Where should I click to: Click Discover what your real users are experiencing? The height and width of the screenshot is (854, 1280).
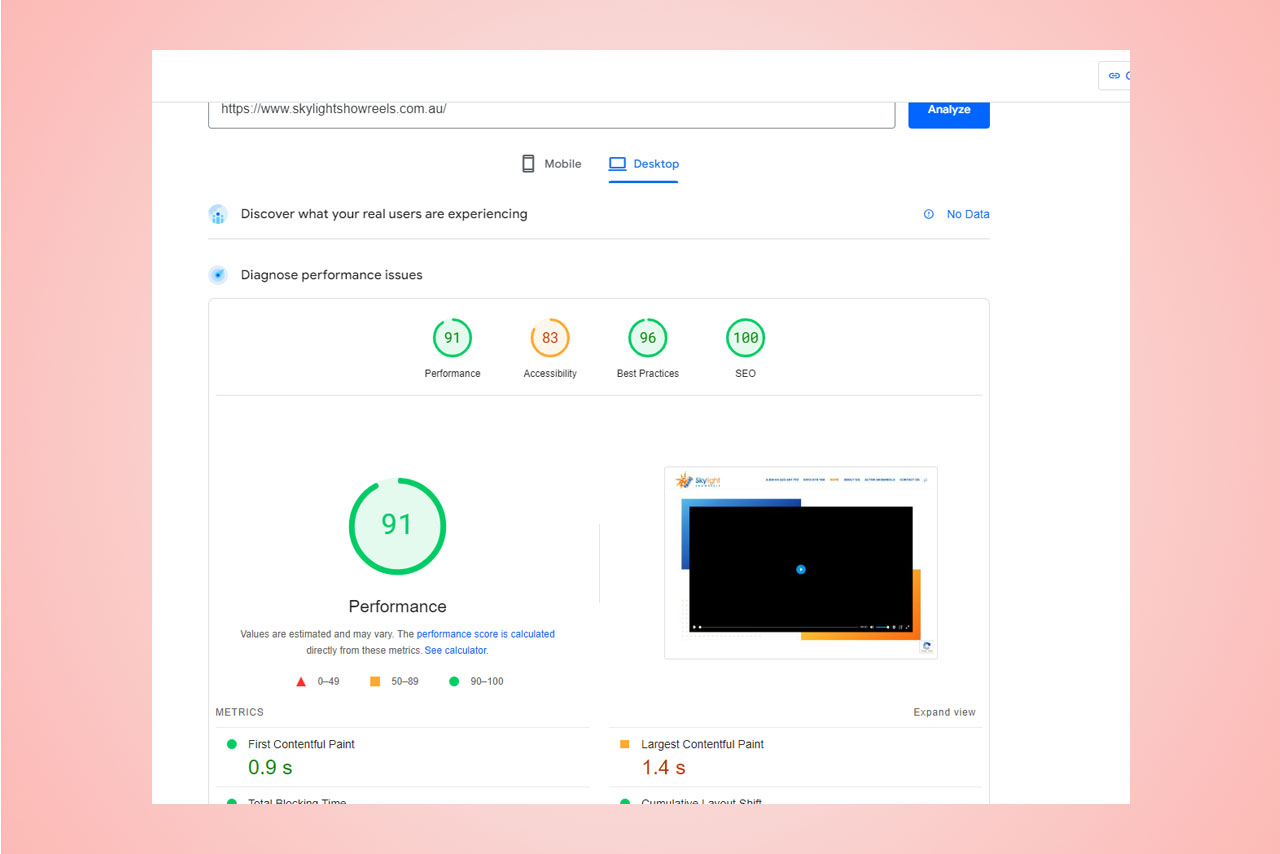click(384, 214)
